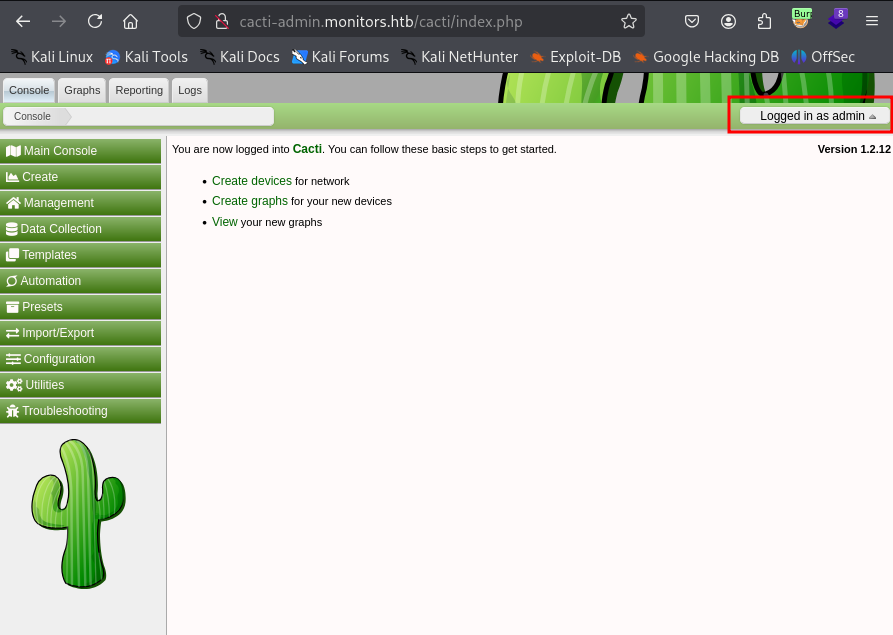The width and height of the screenshot is (893, 635).
Task: Open the Kali Linux bookmark
Action: pyautogui.click(x=52, y=57)
